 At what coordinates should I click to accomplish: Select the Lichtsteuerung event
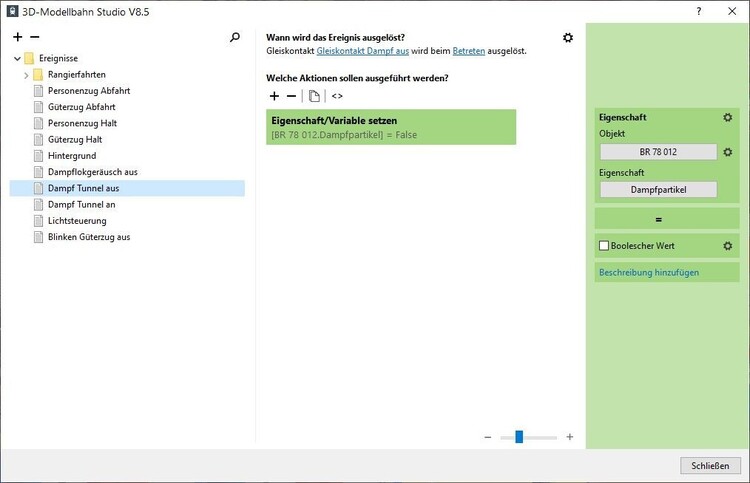pyautogui.click(x=77, y=221)
